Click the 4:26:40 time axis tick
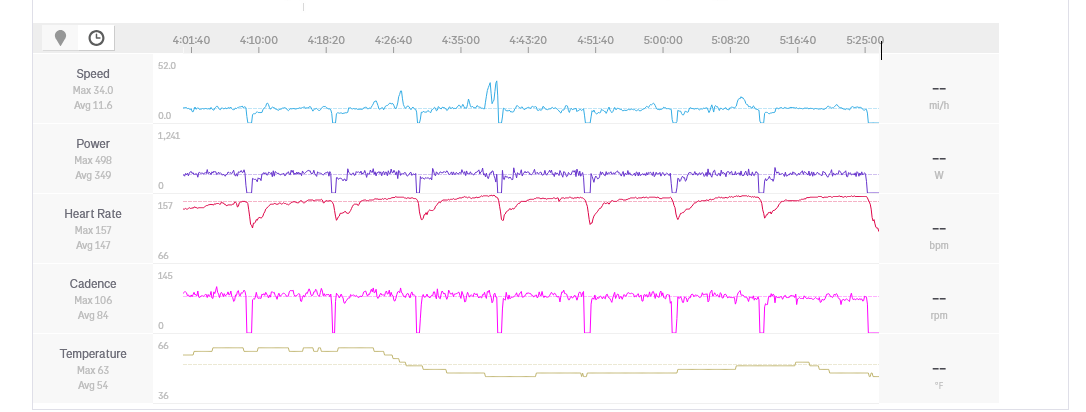 click(393, 40)
